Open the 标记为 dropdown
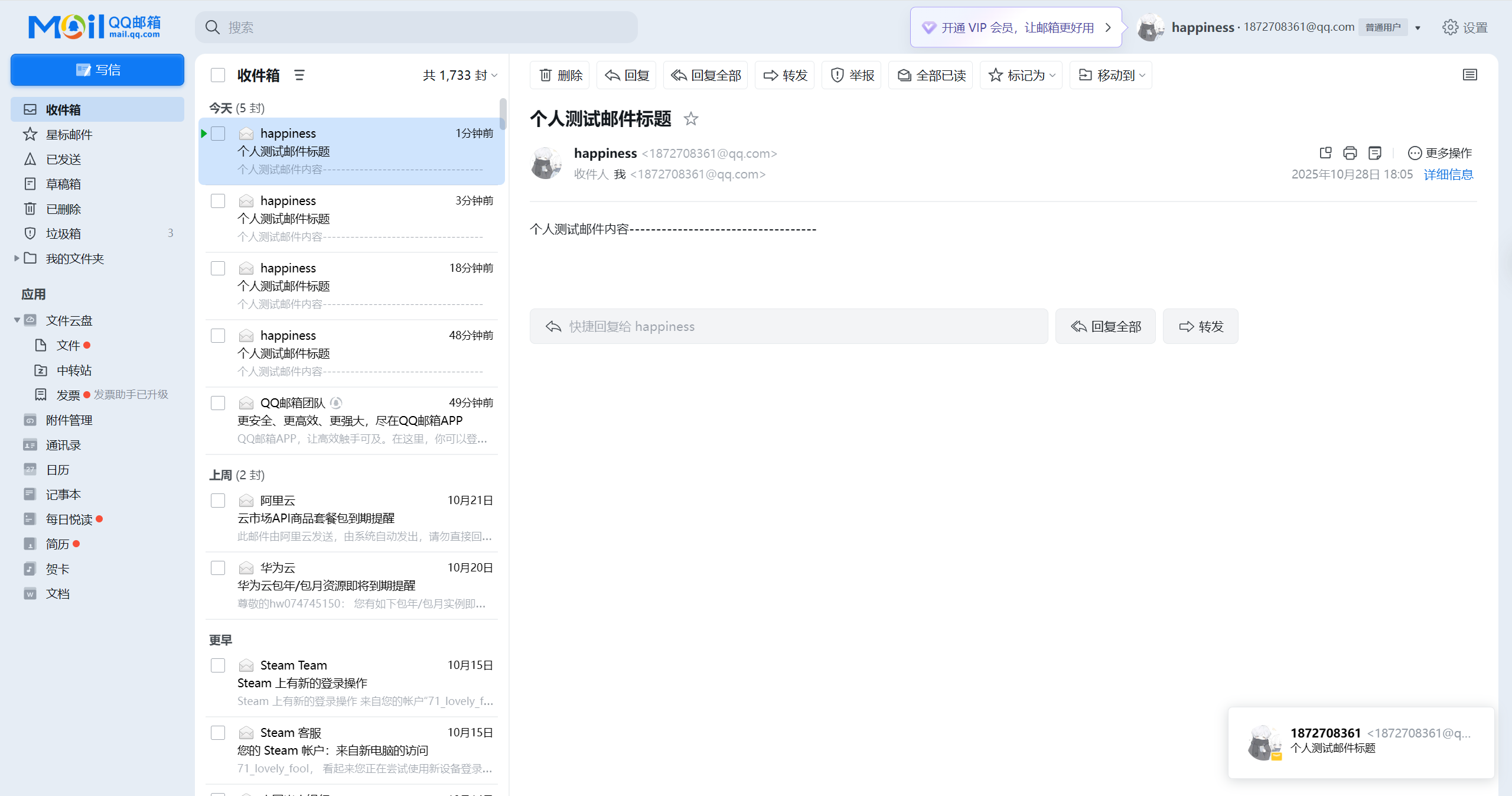This screenshot has height=796, width=1512. pyautogui.click(x=1021, y=75)
